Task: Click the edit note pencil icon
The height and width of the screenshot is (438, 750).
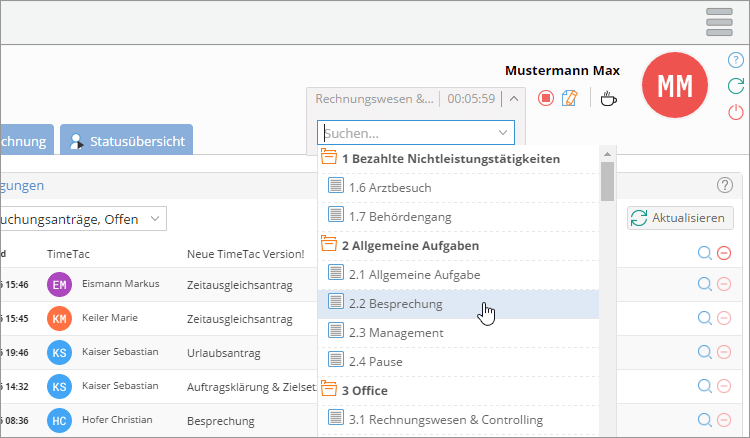Action: click(x=570, y=98)
